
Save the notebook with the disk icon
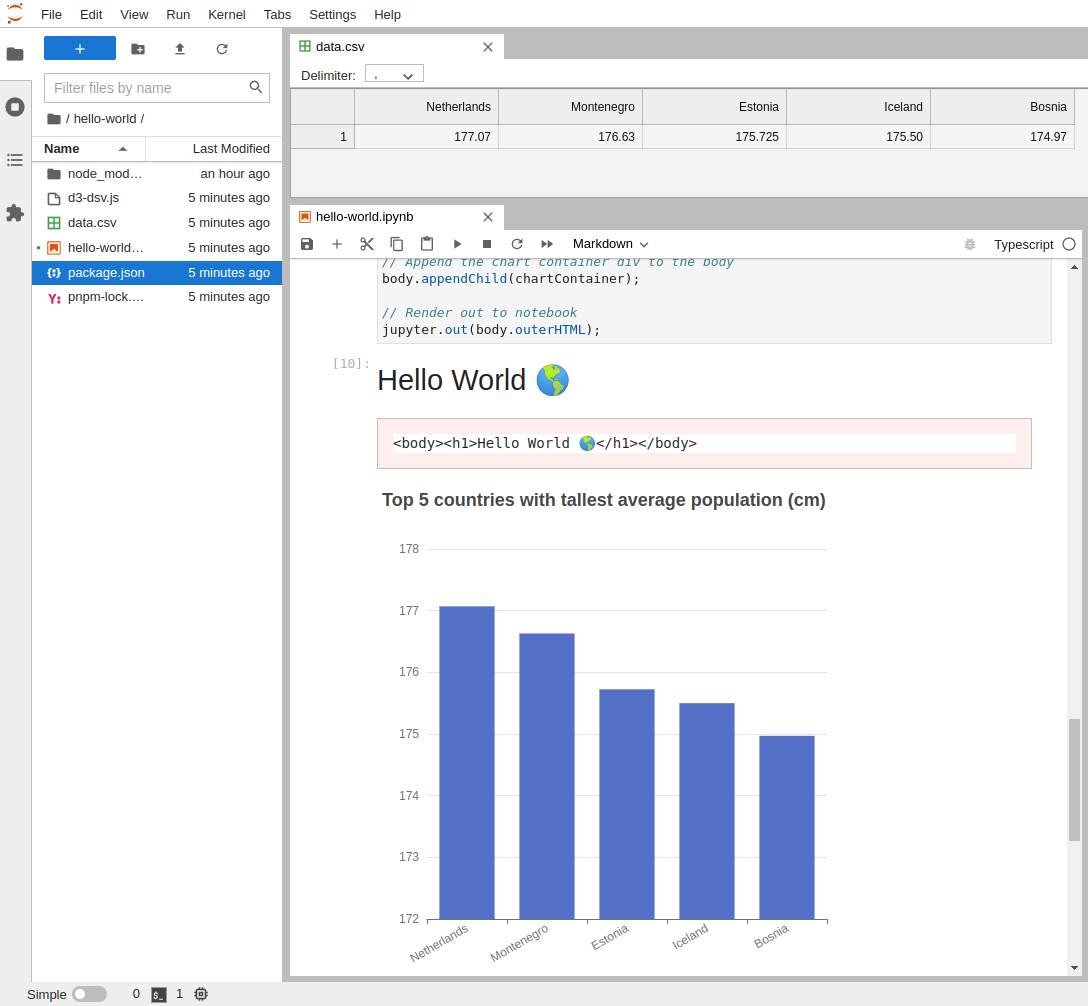point(307,244)
